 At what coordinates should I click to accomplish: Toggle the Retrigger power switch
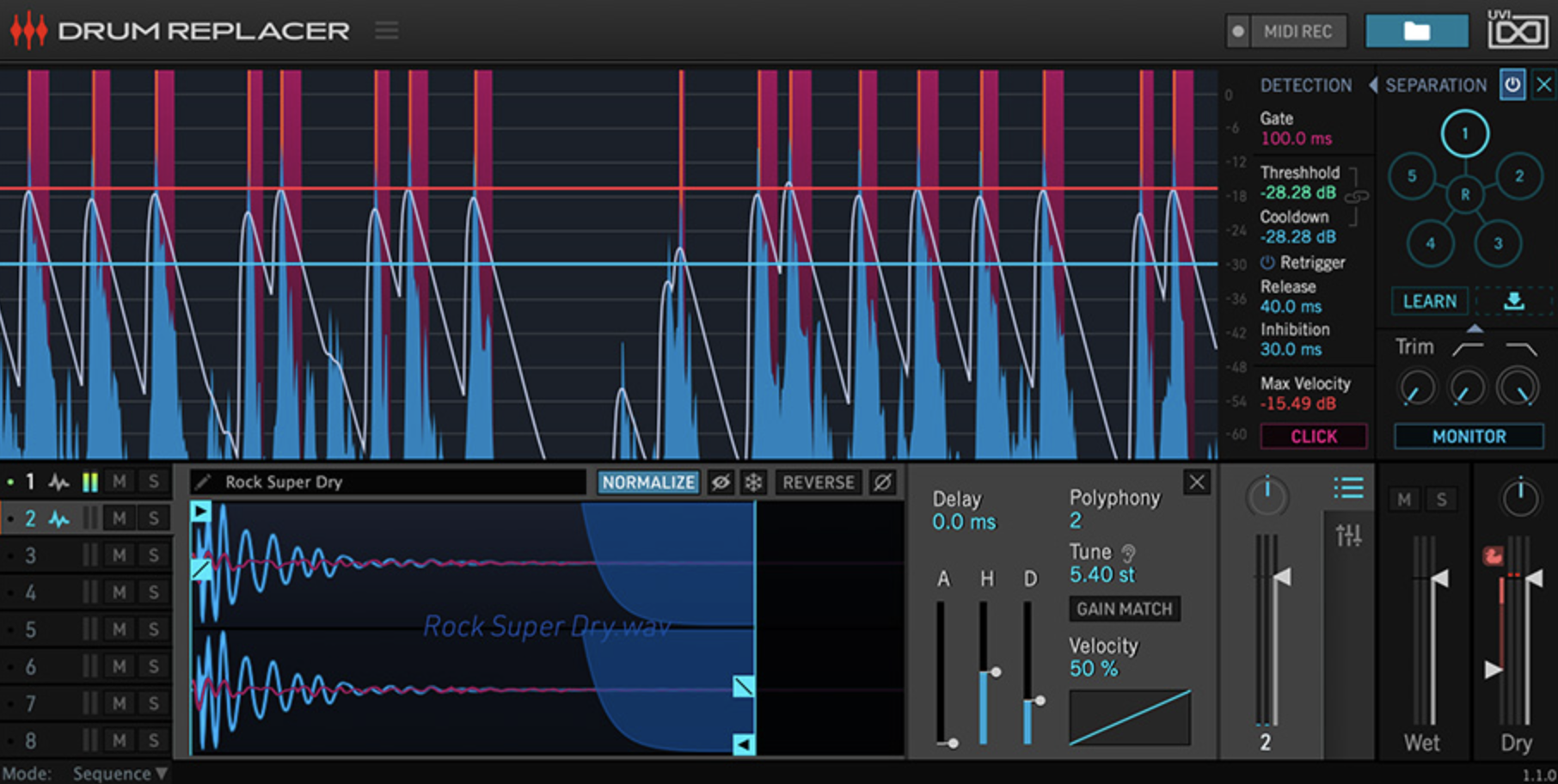pos(1267,262)
